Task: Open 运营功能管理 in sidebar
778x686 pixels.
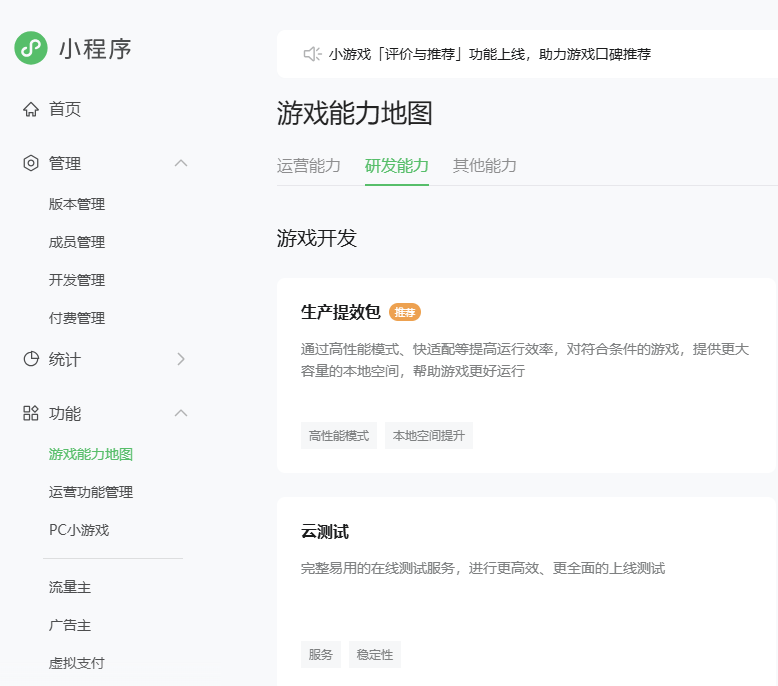Action: point(91,492)
